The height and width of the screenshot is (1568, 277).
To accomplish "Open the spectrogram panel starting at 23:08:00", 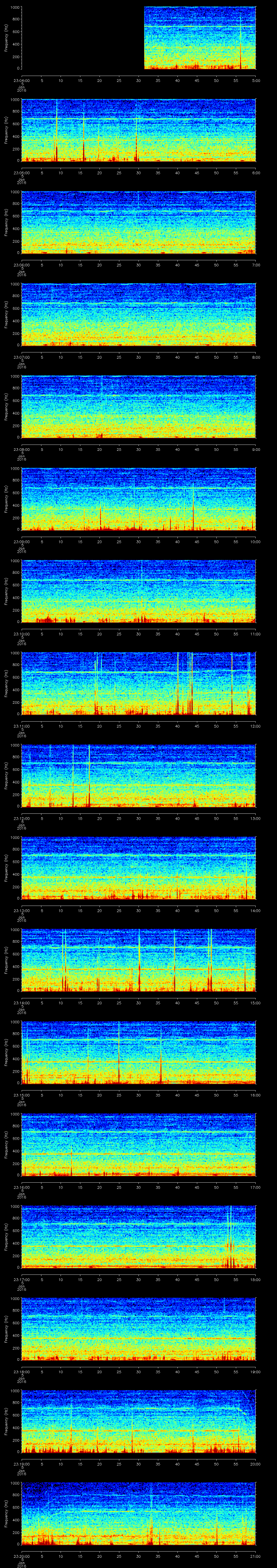I will [x=139, y=407].
